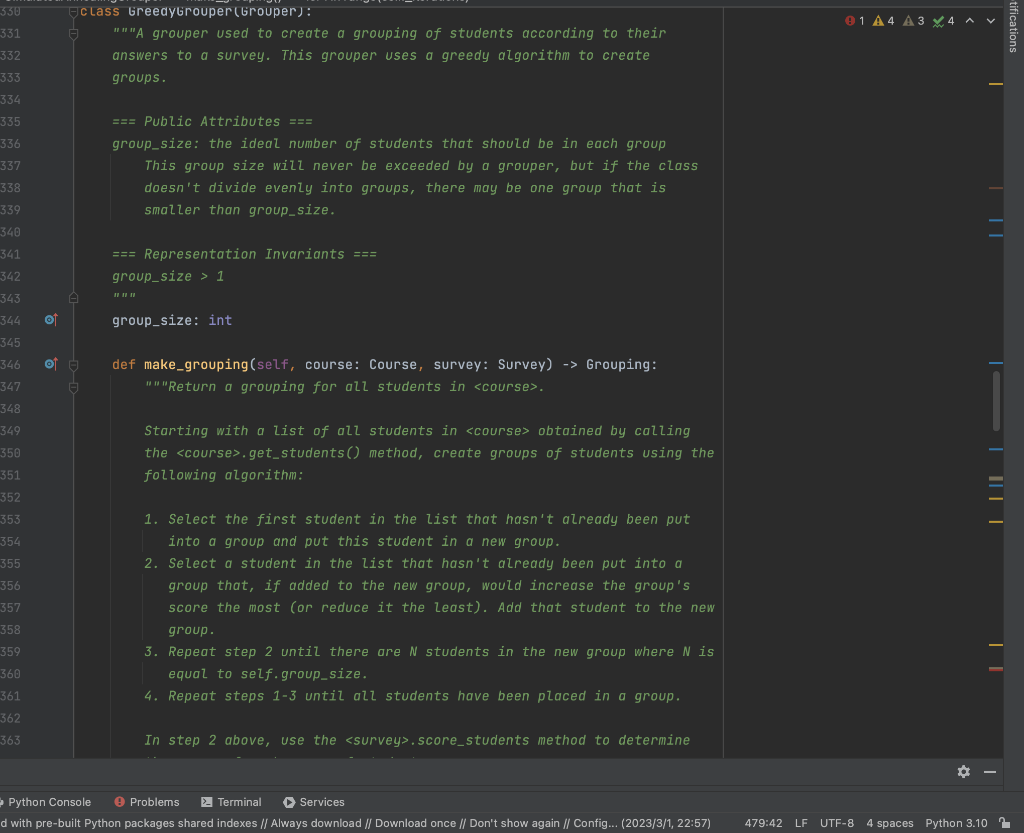Switch the Python 3.10 interpreter

click(956, 823)
